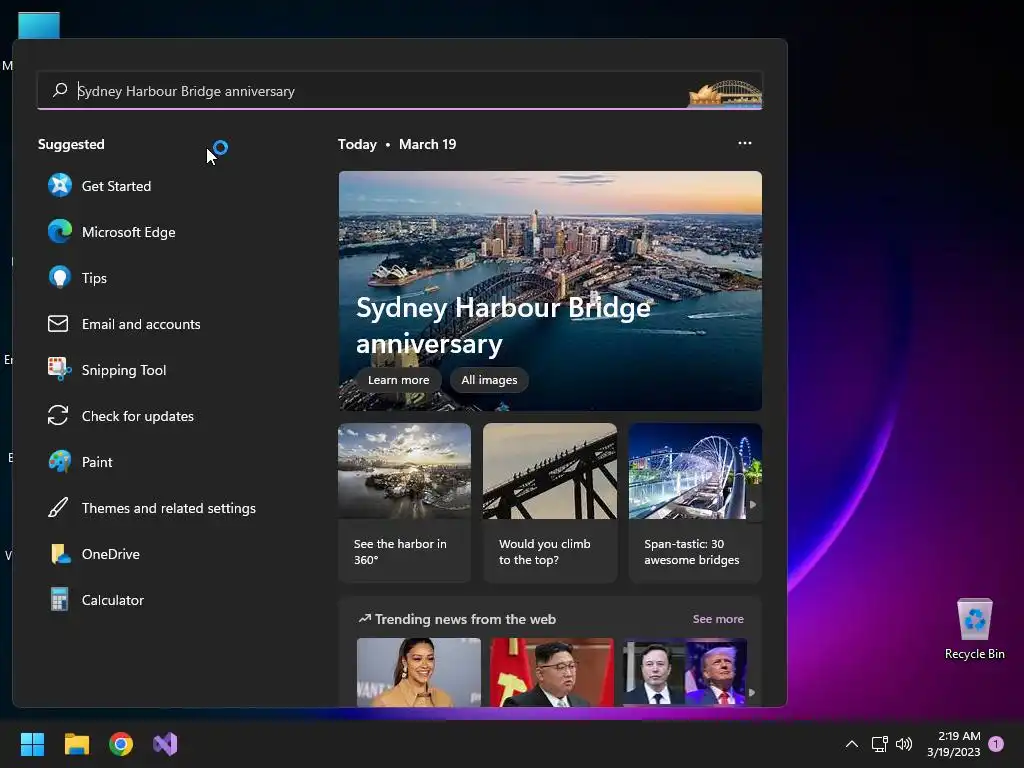Show hidden icons with the tray chevron
The image size is (1024, 768).
852,744
